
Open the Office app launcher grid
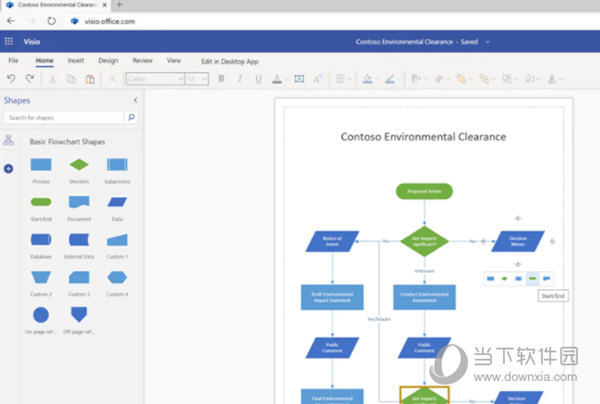(9, 42)
